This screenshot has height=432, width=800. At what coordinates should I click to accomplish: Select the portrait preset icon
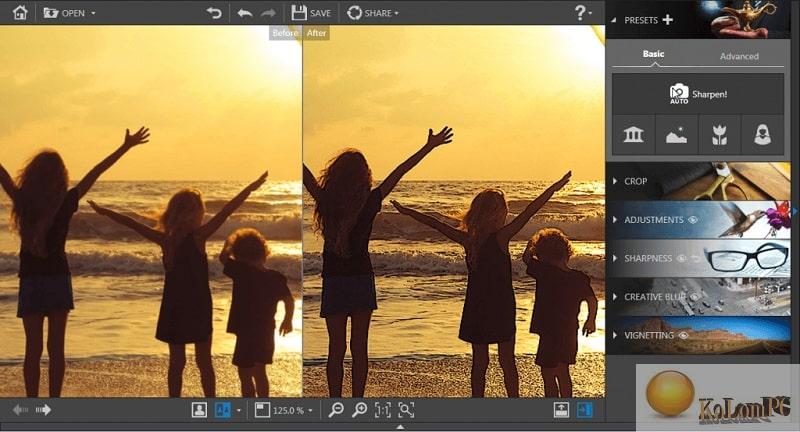point(762,135)
